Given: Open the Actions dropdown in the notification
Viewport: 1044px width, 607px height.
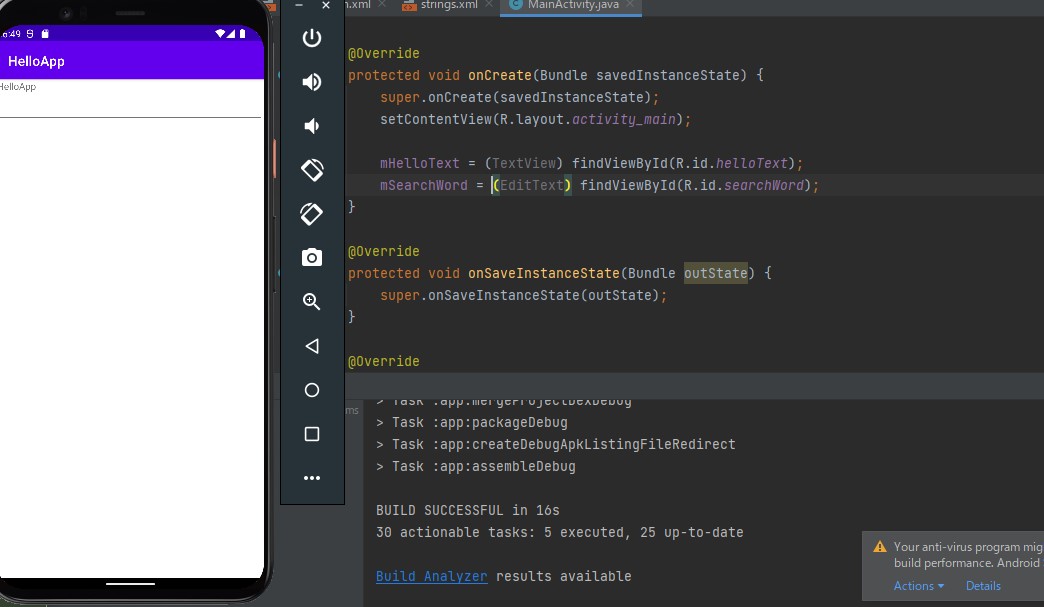Looking at the screenshot, I should coord(918,586).
